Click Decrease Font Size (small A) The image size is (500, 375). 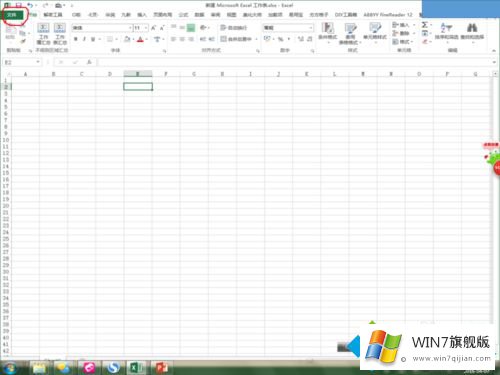click(162, 28)
